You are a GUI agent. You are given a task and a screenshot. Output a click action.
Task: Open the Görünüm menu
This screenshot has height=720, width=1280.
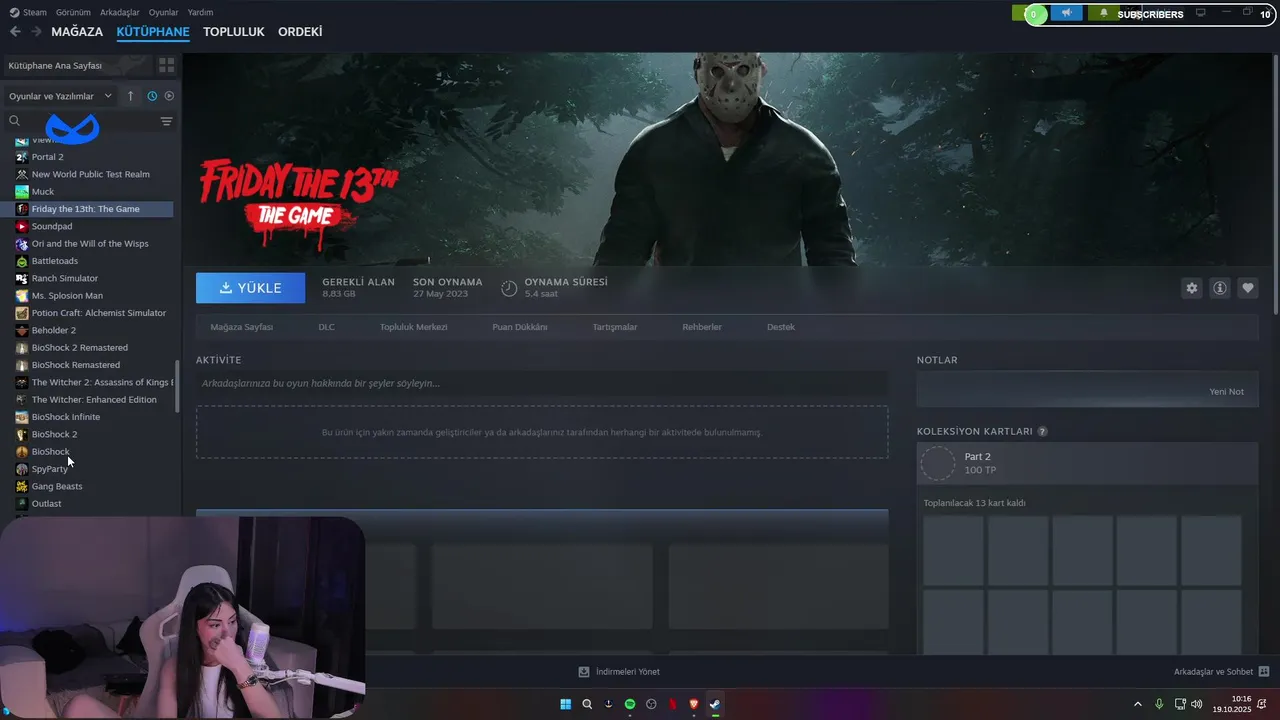(73, 12)
